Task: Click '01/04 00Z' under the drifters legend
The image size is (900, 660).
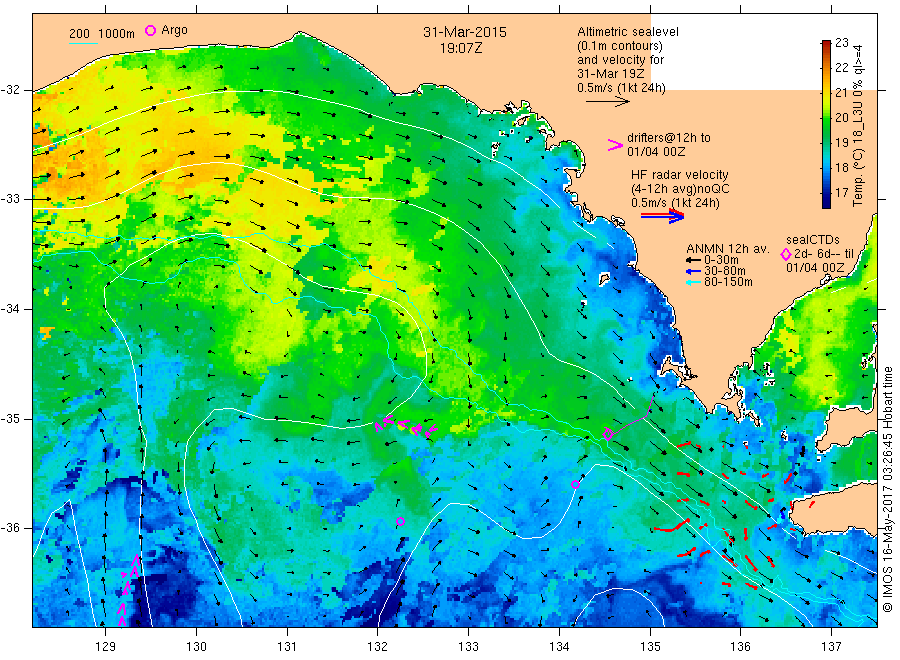Action: pyautogui.click(x=656, y=152)
